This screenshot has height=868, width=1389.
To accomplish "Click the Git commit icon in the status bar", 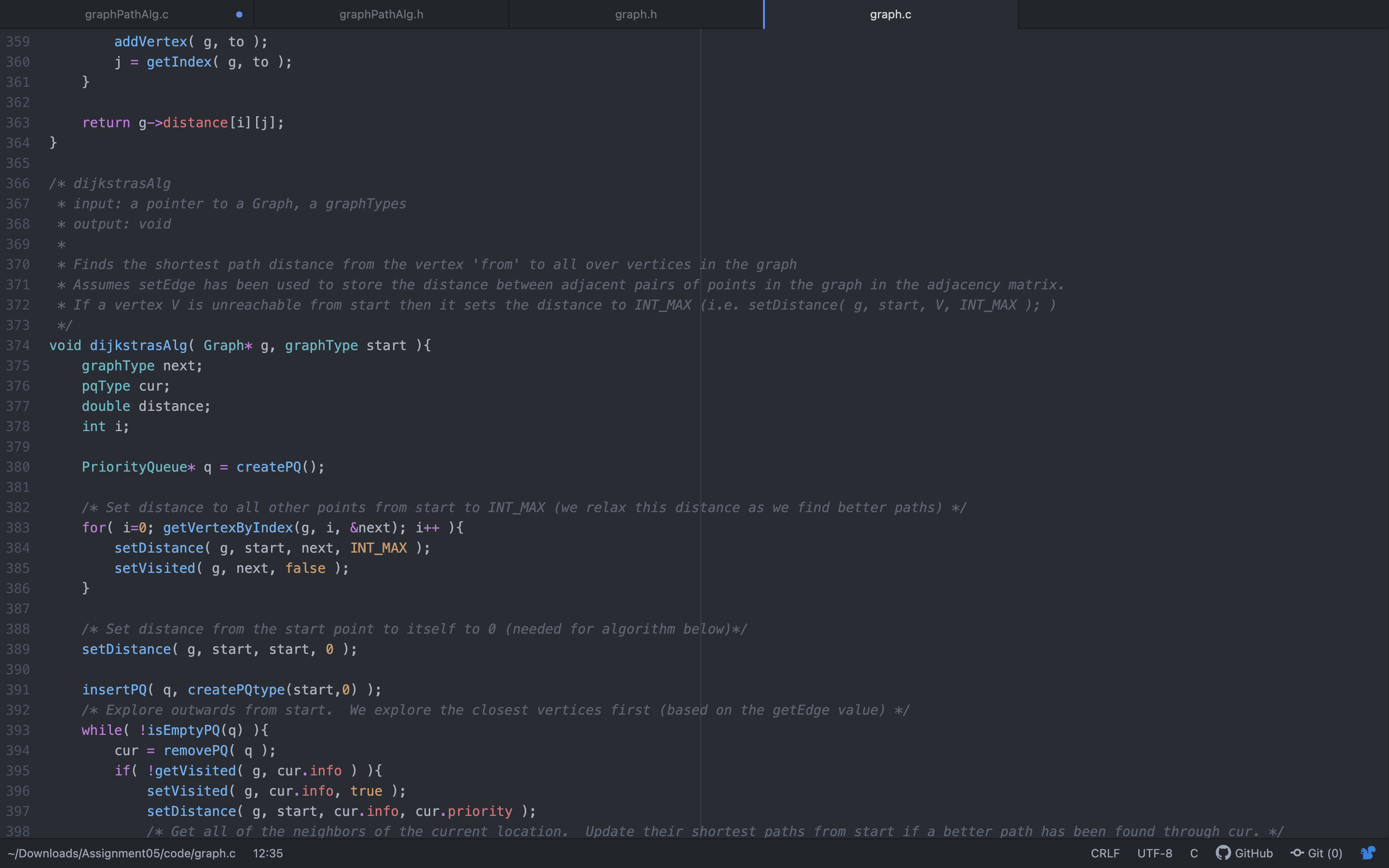I will [1296, 853].
